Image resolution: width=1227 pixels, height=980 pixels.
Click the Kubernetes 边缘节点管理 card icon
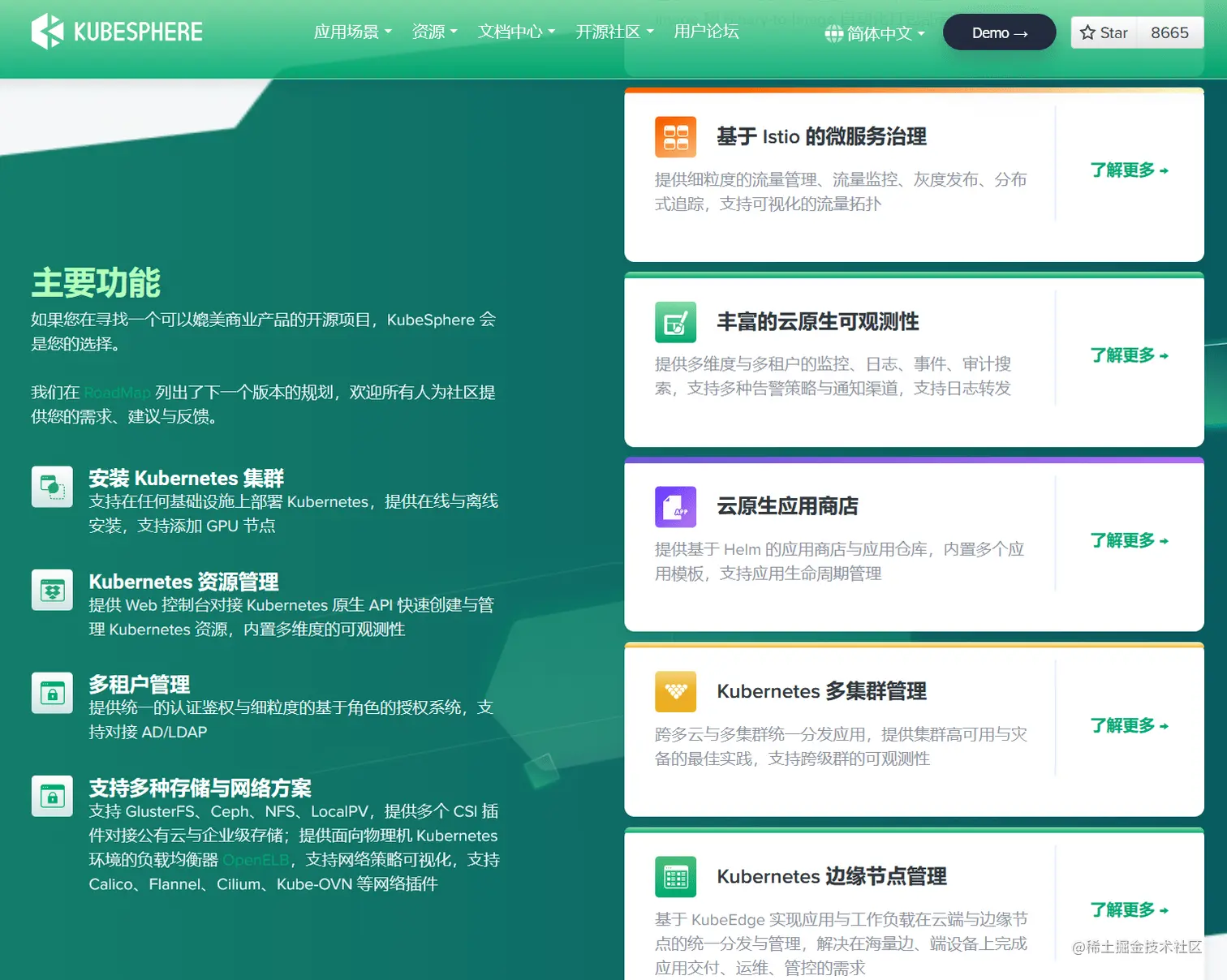pyautogui.click(x=675, y=877)
